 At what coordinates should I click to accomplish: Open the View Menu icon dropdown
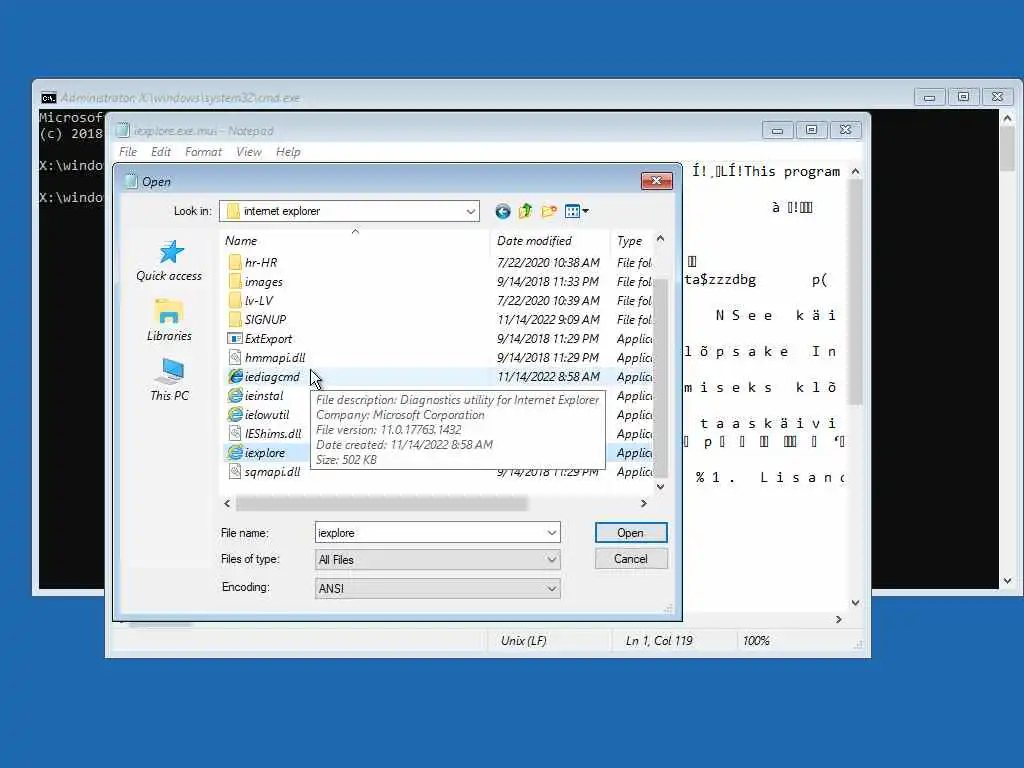[577, 211]
